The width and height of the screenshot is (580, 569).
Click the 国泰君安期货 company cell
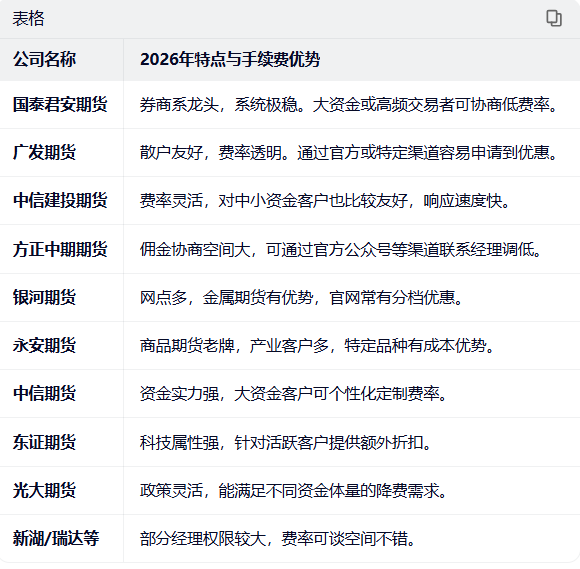point(60,104)
